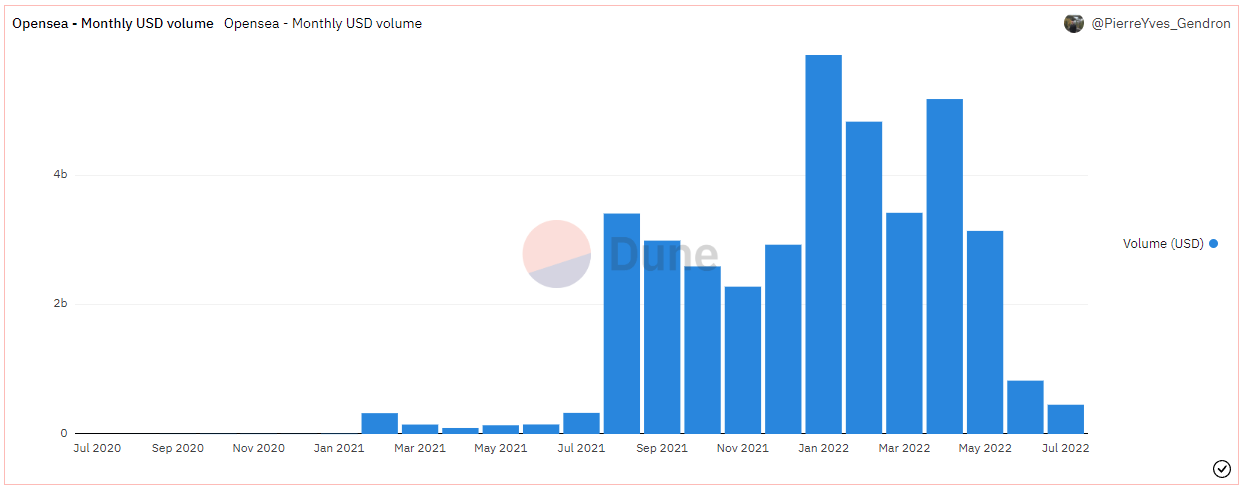Select the March 2022 bar
The image size is (1244, 490).
click(x=904, y=323)
